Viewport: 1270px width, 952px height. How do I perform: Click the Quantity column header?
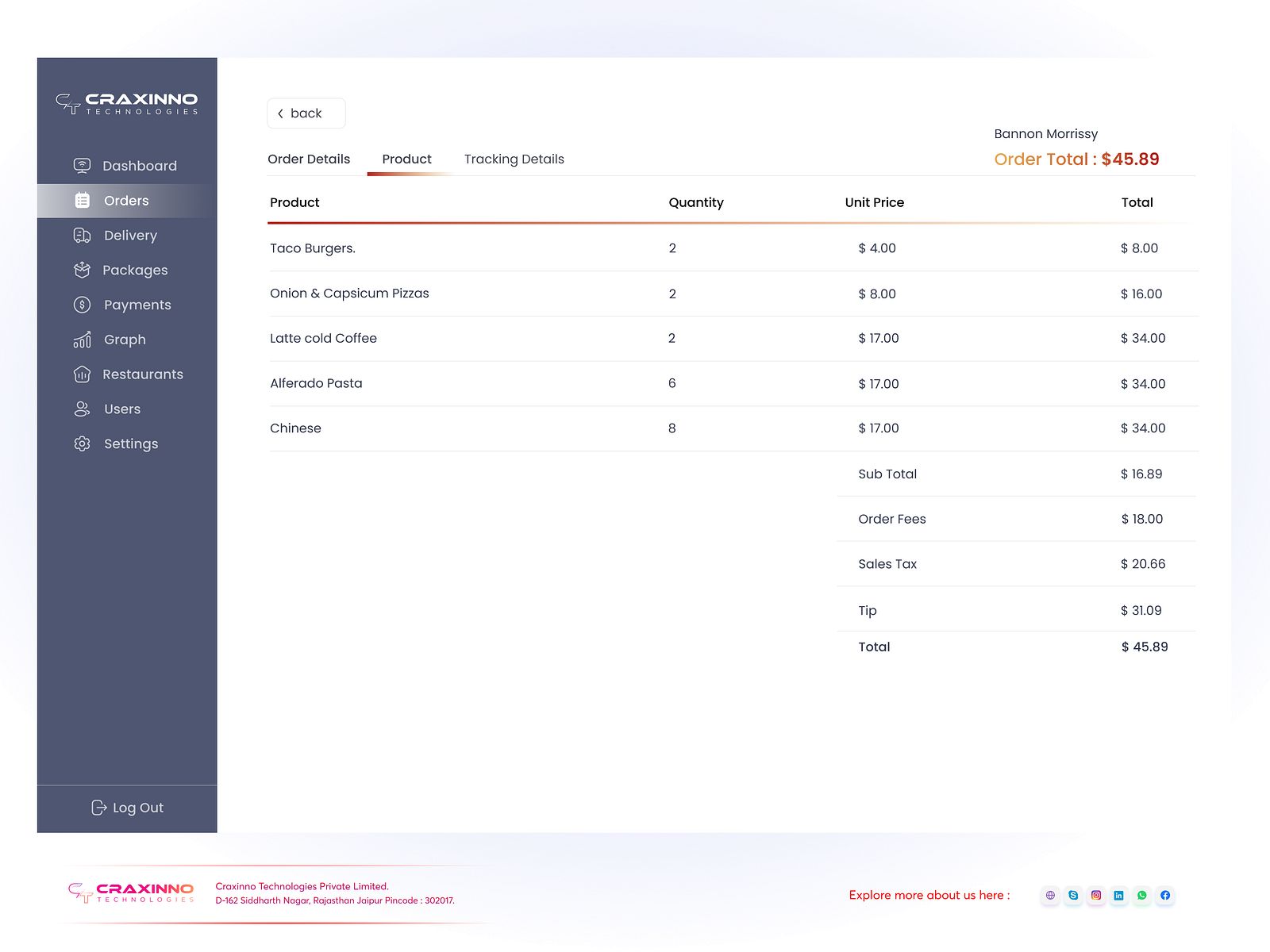pos(696,202)
